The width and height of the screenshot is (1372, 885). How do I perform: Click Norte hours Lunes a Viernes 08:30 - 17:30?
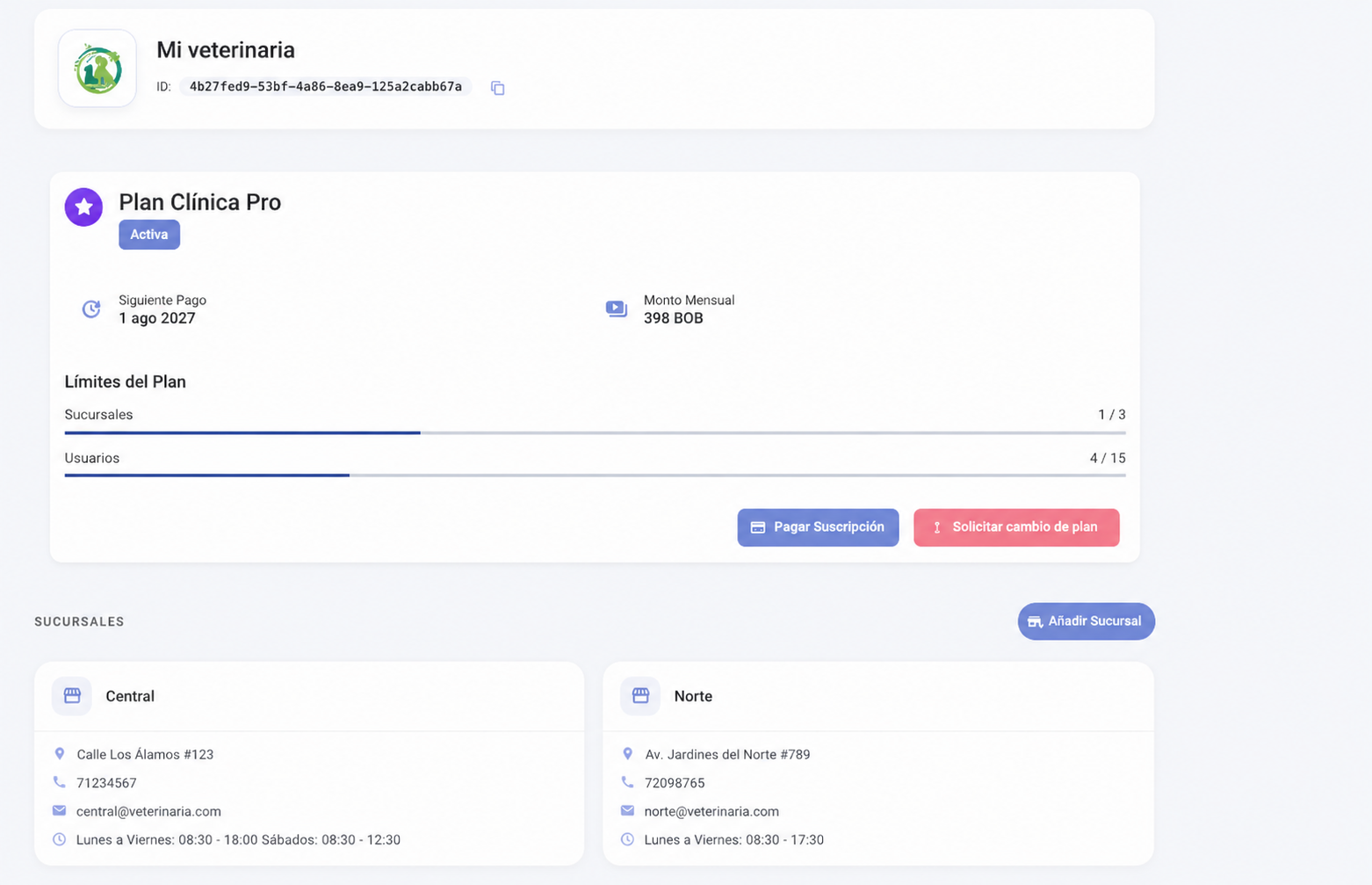[734, 839]
